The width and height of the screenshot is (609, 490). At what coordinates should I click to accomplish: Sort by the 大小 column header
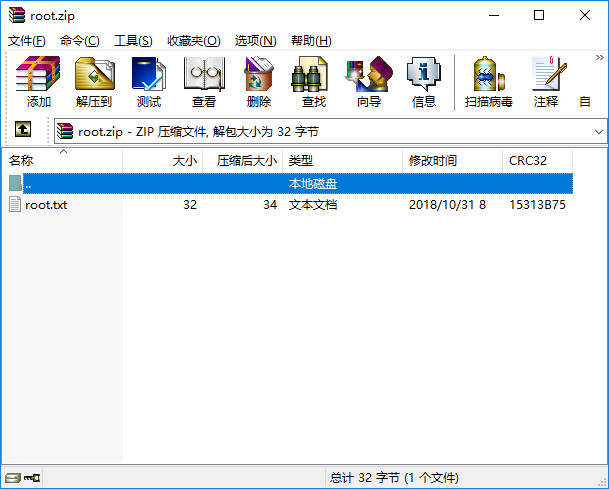pos(163,160)
